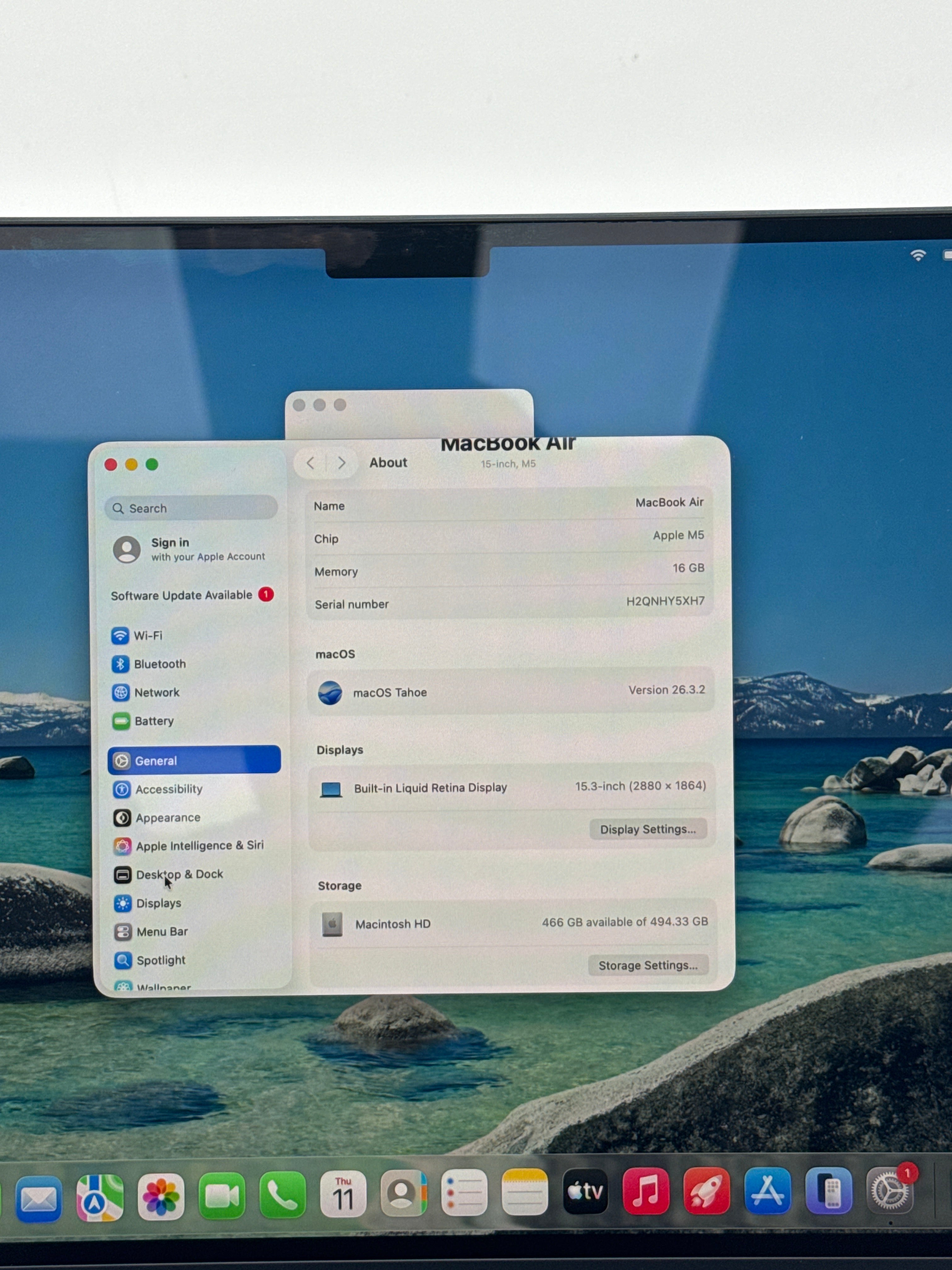Open the yellow Notes app in Dock
Viewport: 952px width, 1270px height.
[524, 1192]
